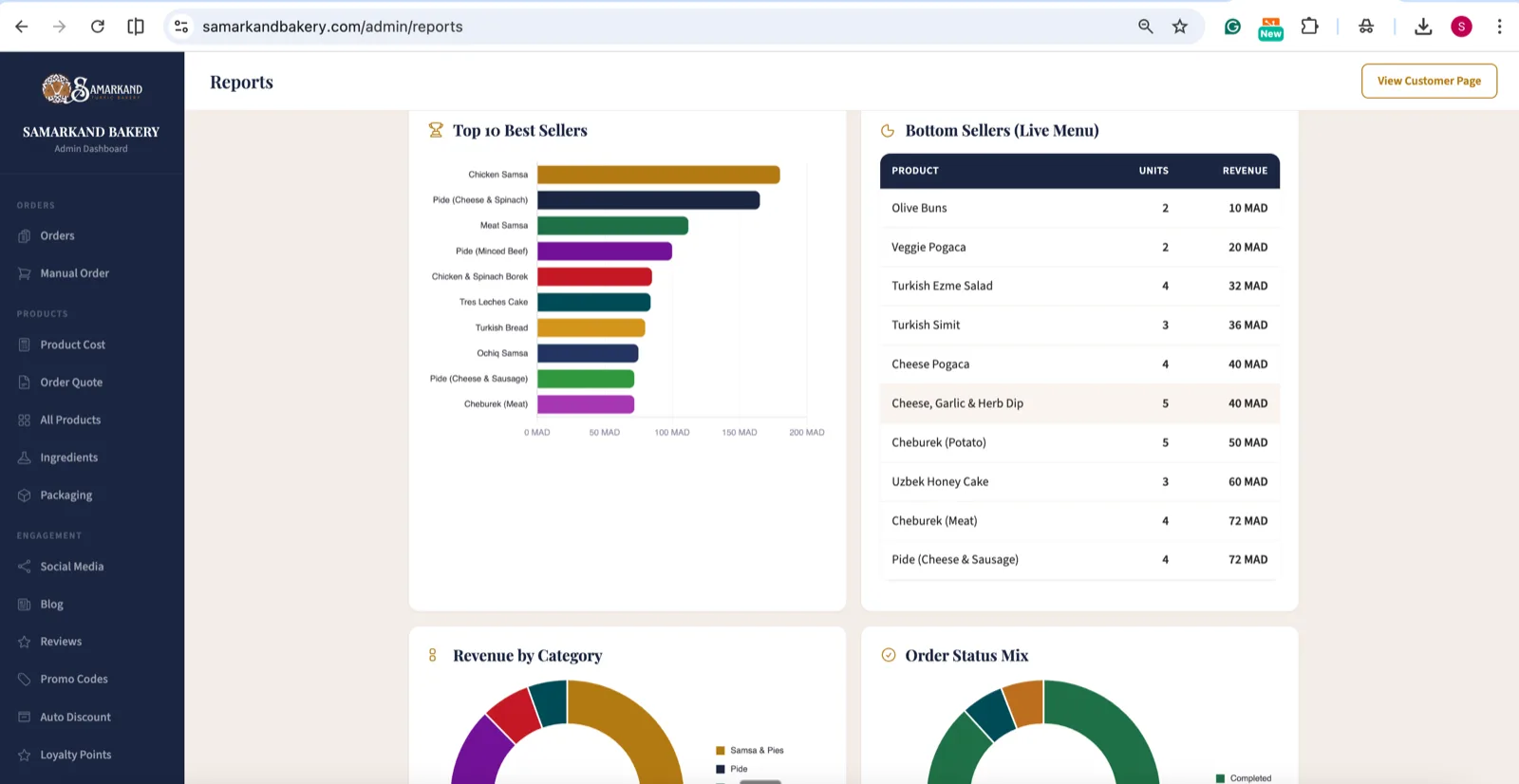Viewport: 1519px width, 784px height.
Task: Click the Chicken Samsa bar
Action: coord(659,175)
